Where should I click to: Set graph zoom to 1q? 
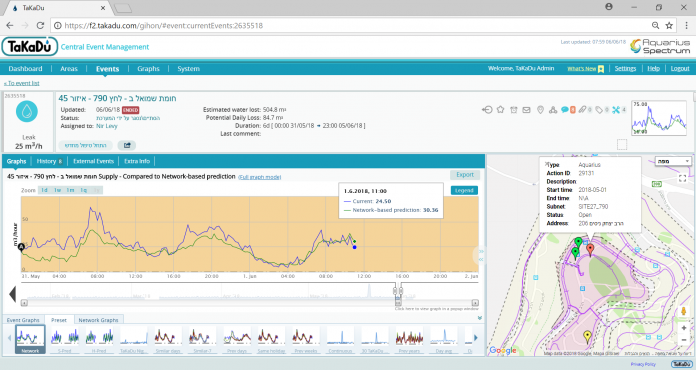pyautogui.click(x=83, y=190)
